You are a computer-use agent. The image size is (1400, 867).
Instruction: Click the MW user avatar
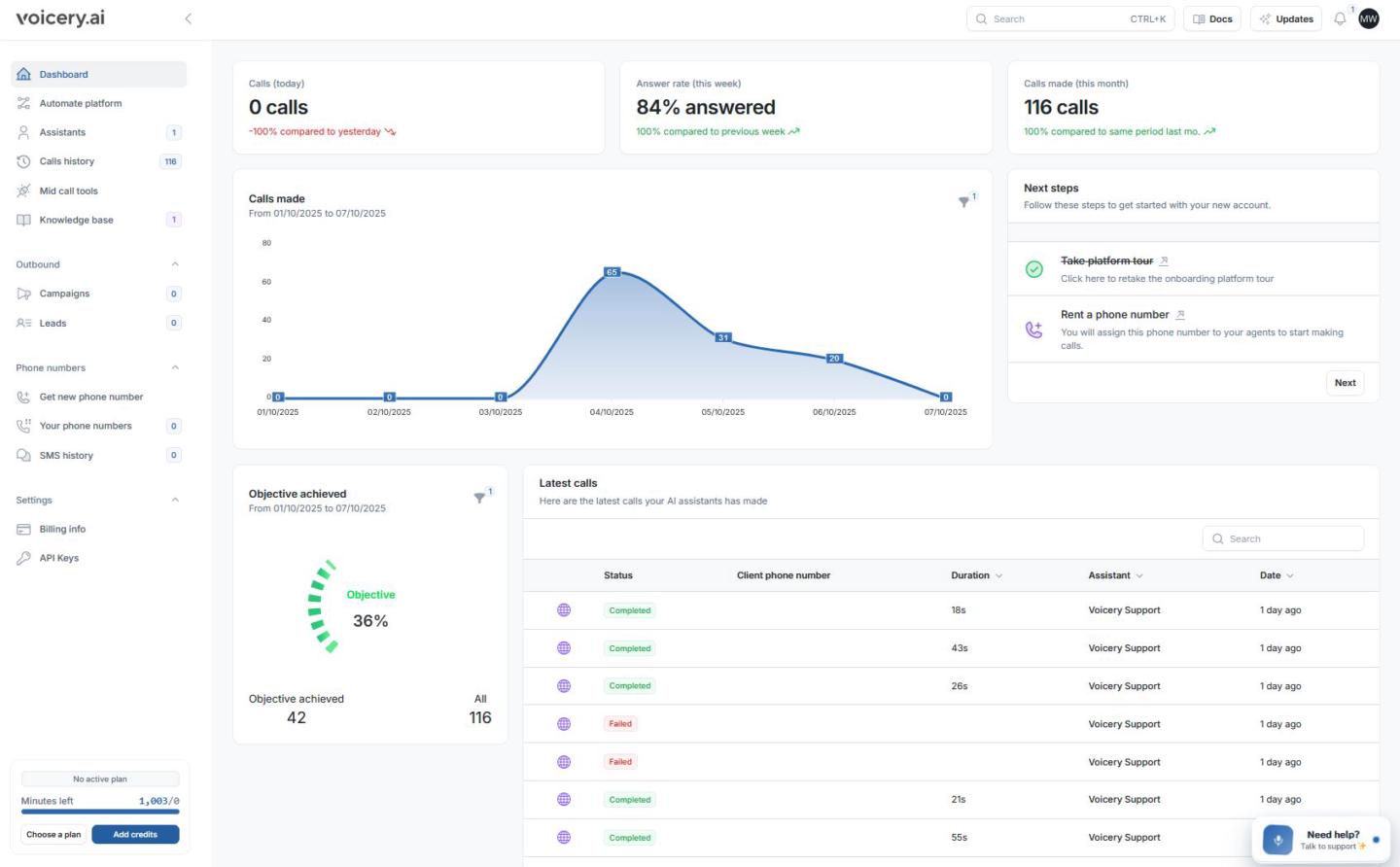pyautogui.click(x=1369, y=18)
